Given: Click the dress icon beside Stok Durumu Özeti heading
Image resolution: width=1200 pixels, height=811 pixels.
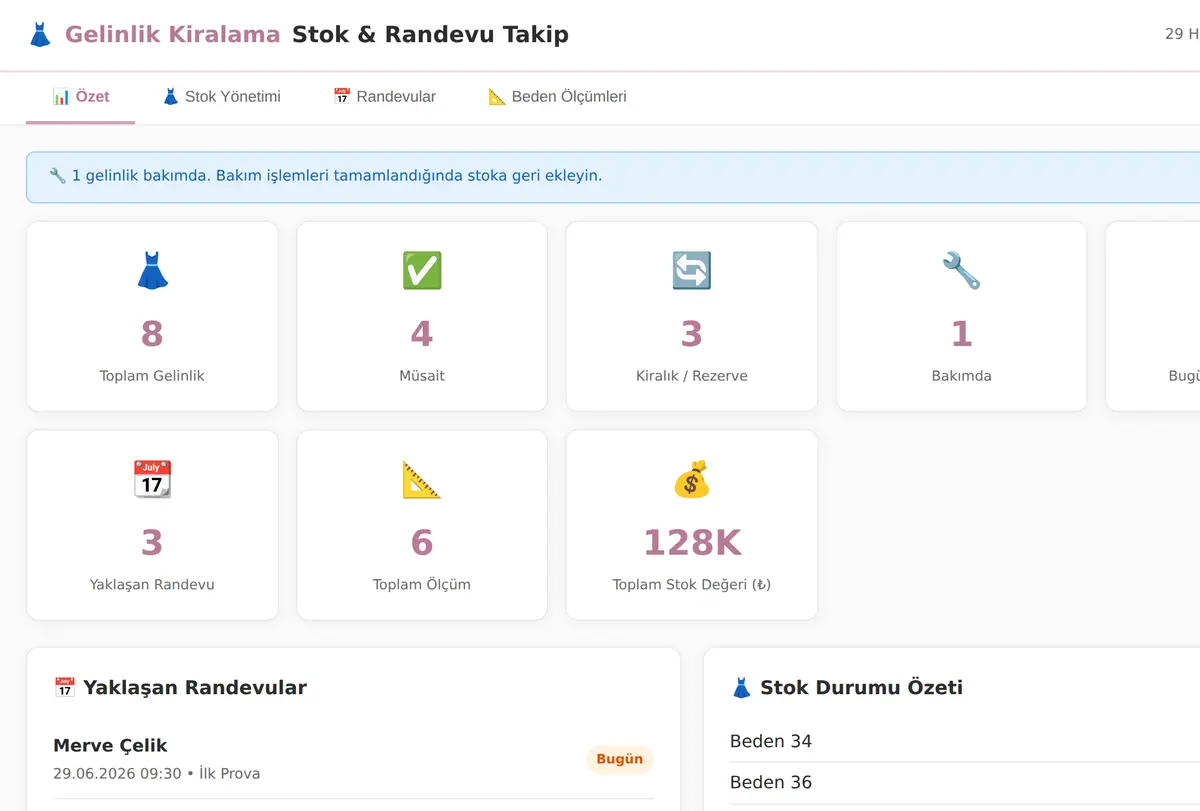Looking at the screenshot, I should click(741, 688).
